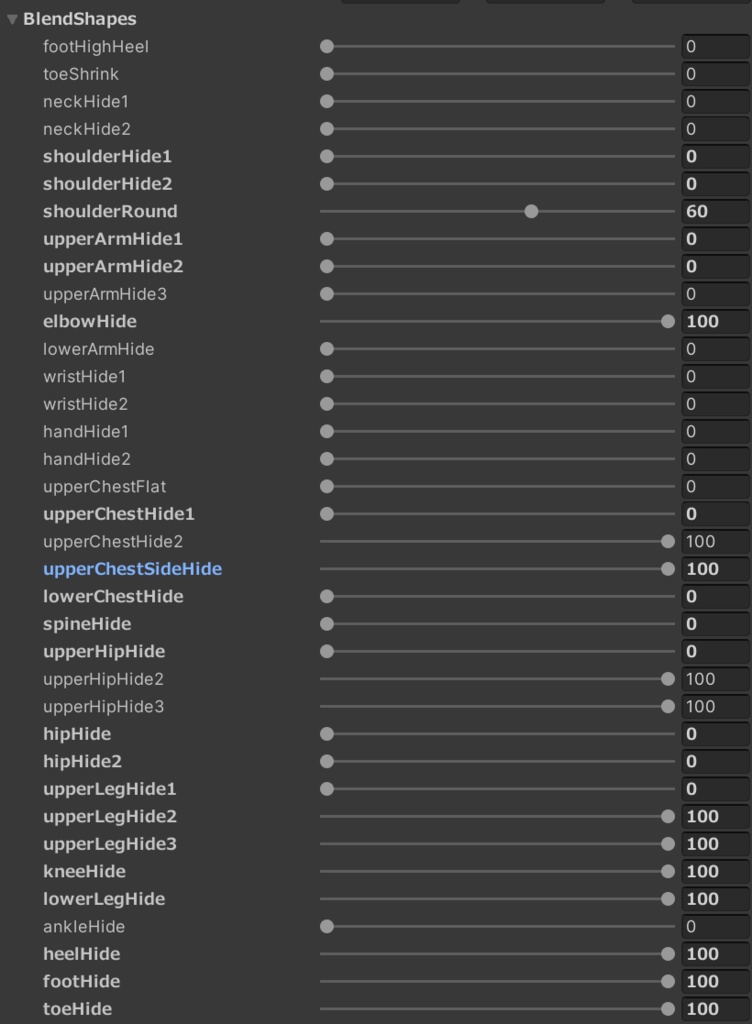This screenshot has width=752, height=1024.
Task: Click the elbowHide slider handle
Action: point(668,321)
